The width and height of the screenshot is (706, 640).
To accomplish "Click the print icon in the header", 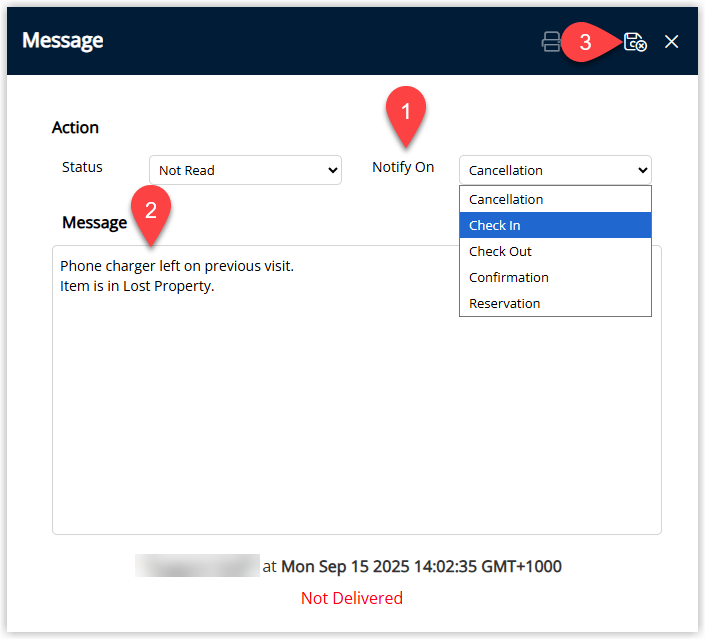I will 551,42.
